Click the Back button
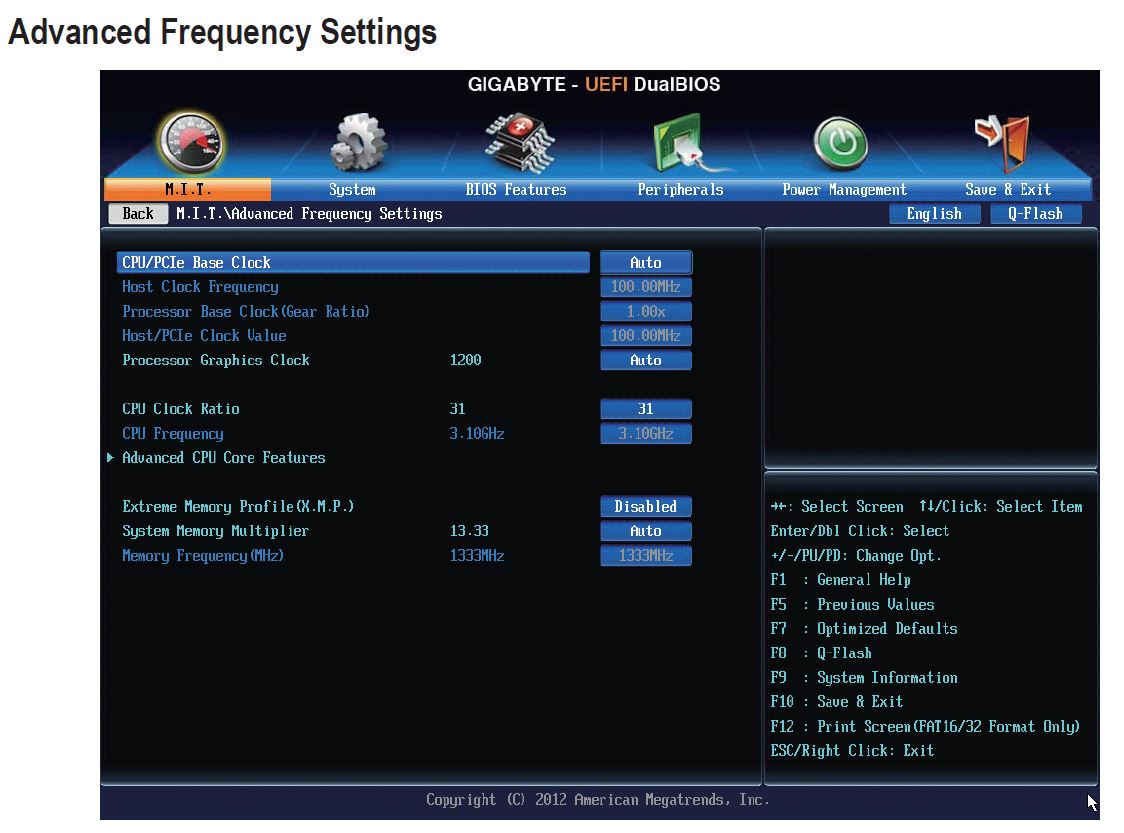Screen dimensions: 1124x833 tap(138, 214)
